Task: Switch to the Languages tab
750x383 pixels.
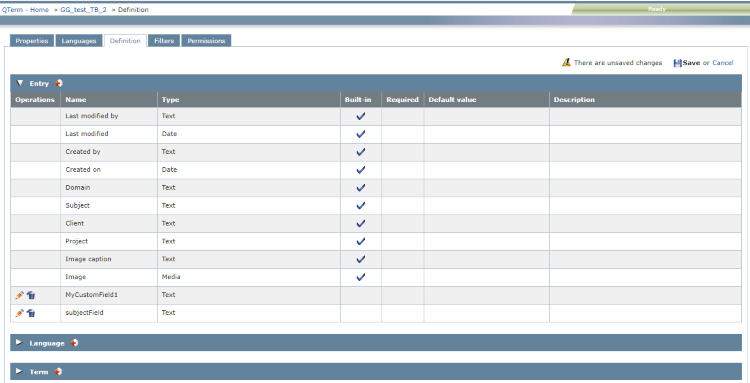Action: (x=79, y=41)
